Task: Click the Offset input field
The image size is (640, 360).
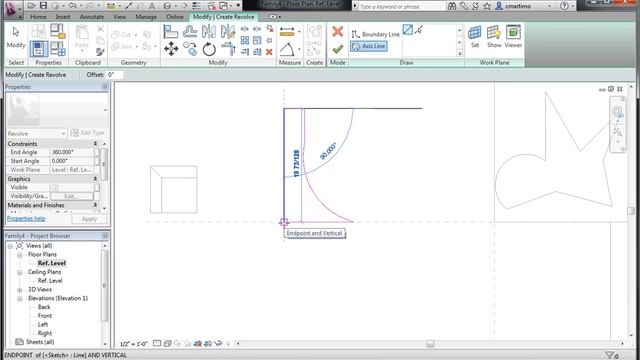Action: (114, 75)
